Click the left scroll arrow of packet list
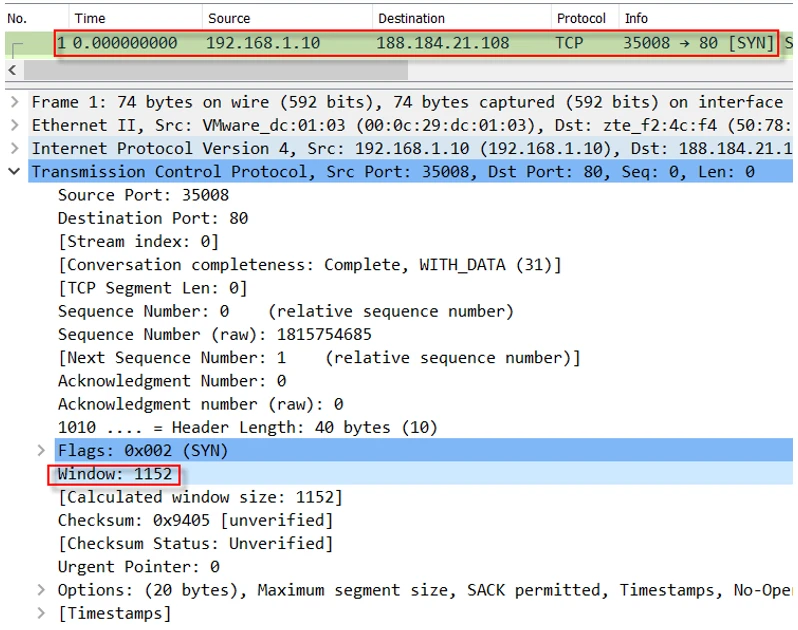 12,70
